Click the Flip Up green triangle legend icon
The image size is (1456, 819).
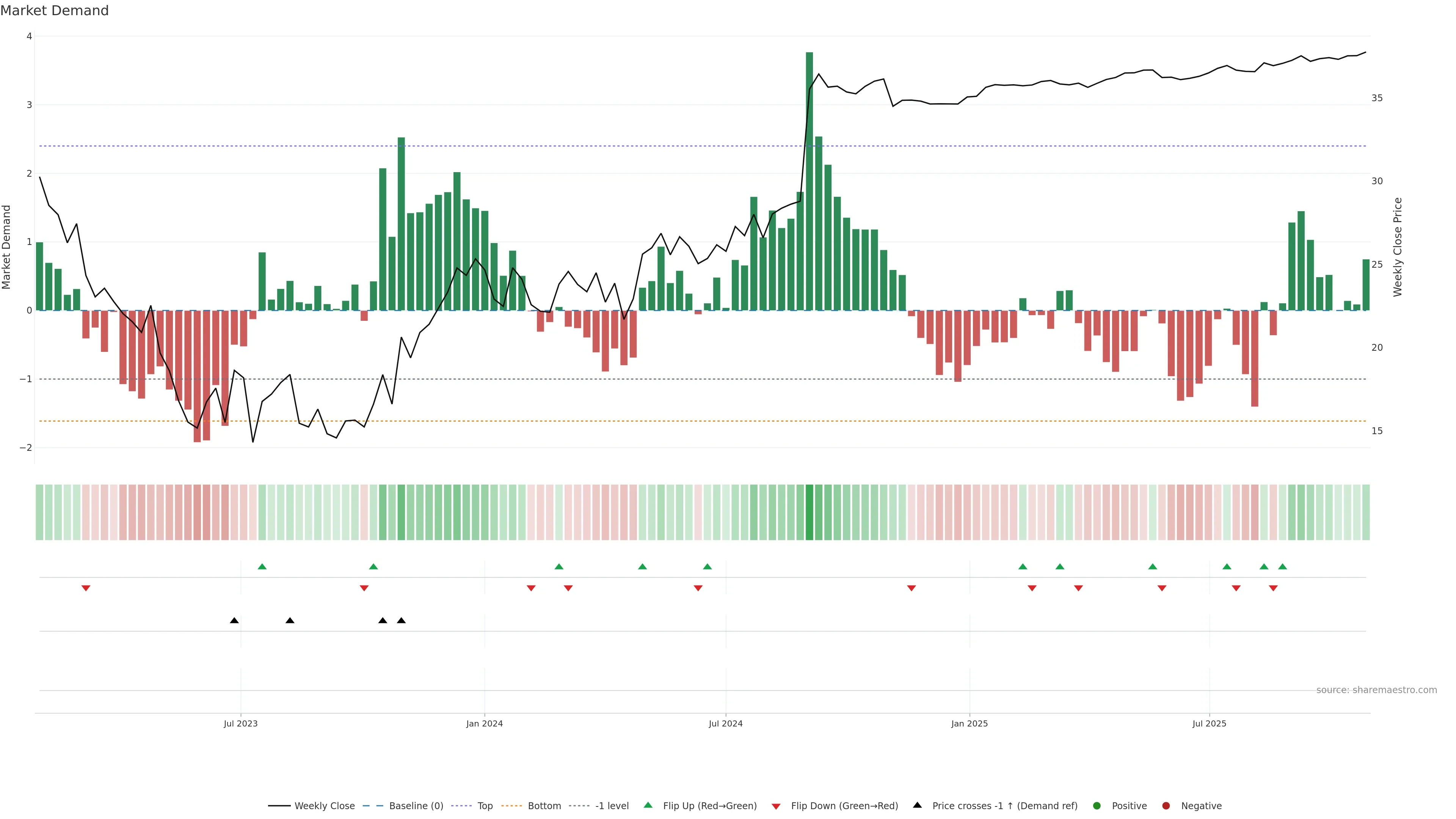click(648, 805)
